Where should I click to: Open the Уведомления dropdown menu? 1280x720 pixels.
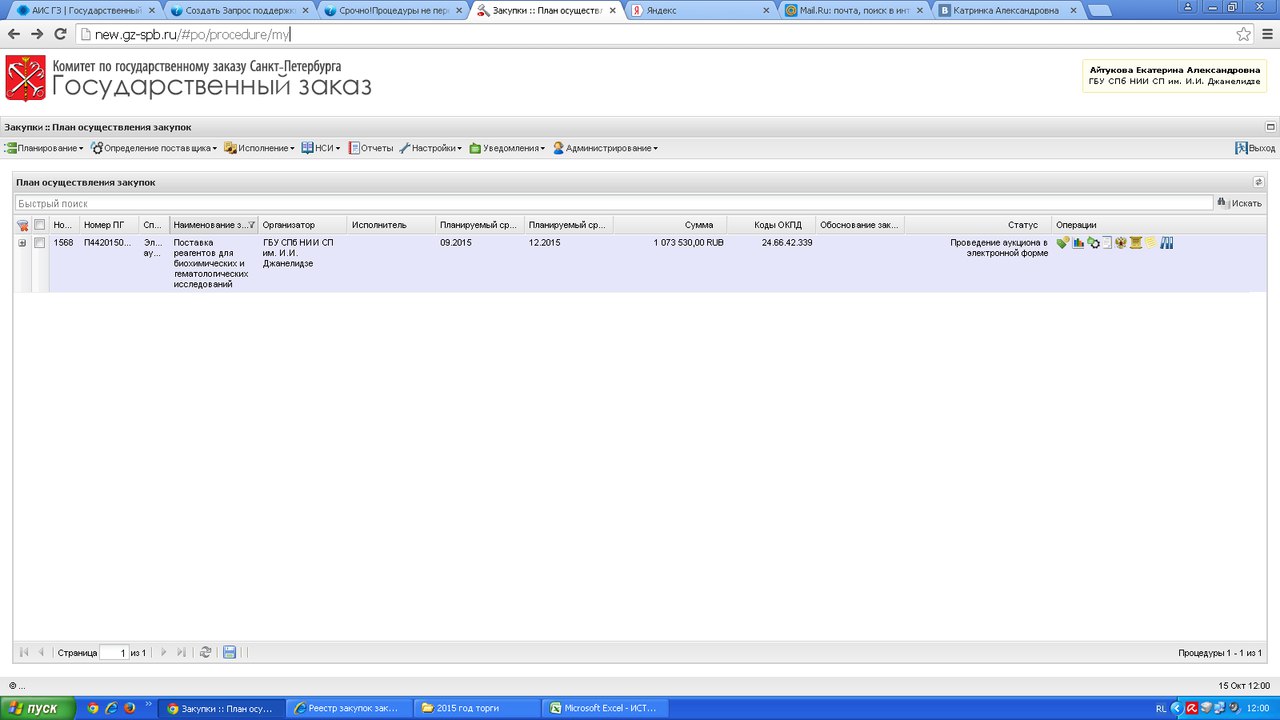tap(507, 148)
